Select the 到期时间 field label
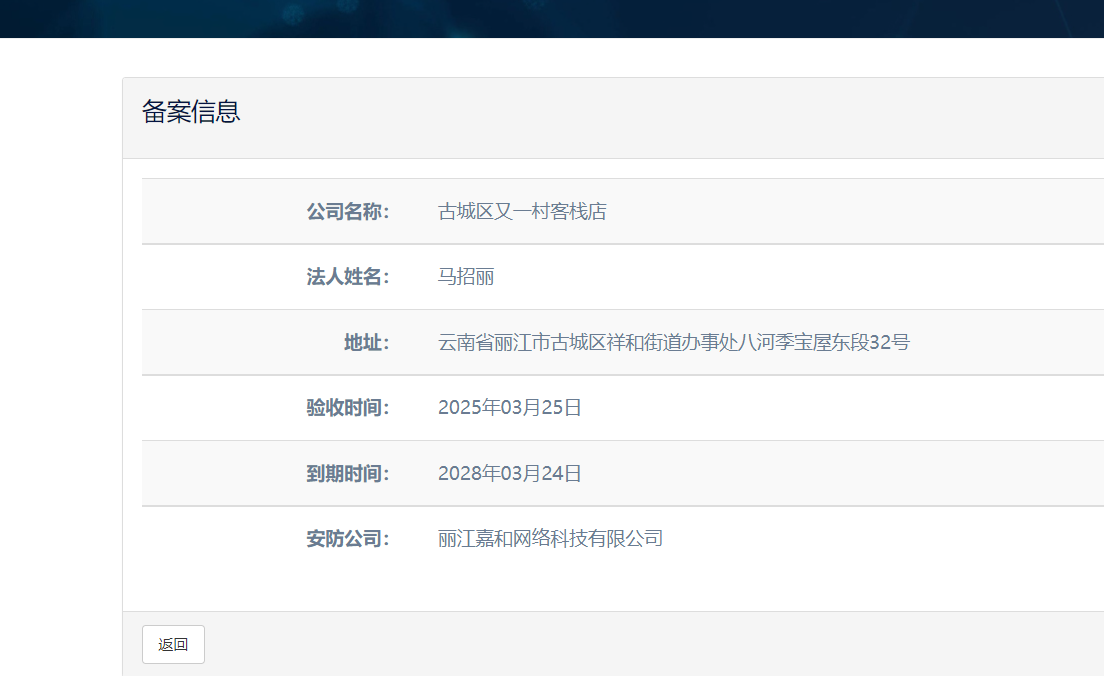The width and height of the screenshot is (1104, 676). tap(347, 474)
